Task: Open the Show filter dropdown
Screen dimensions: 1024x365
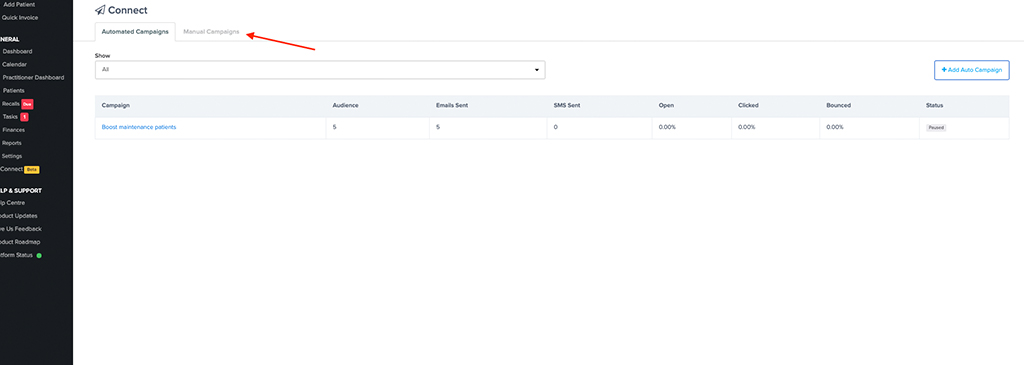Action: click(320, 70)
